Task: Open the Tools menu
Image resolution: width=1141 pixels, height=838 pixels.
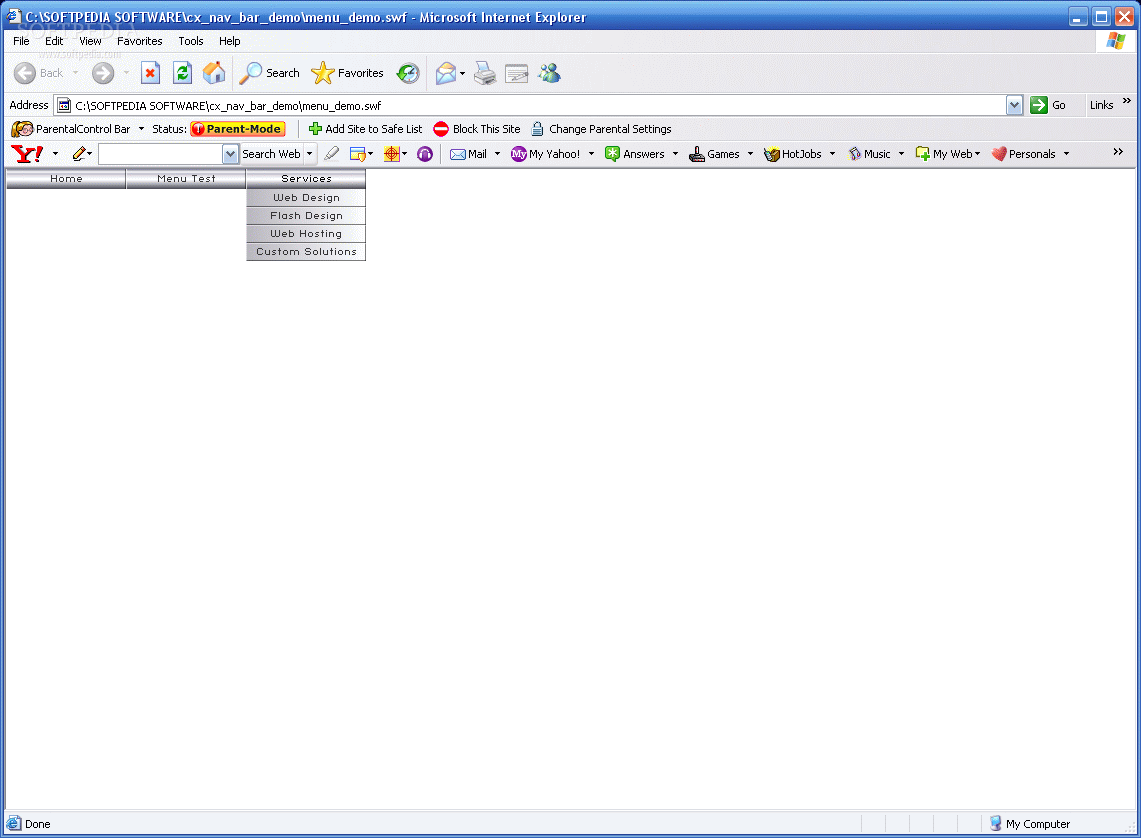Action: pos(191,41)
